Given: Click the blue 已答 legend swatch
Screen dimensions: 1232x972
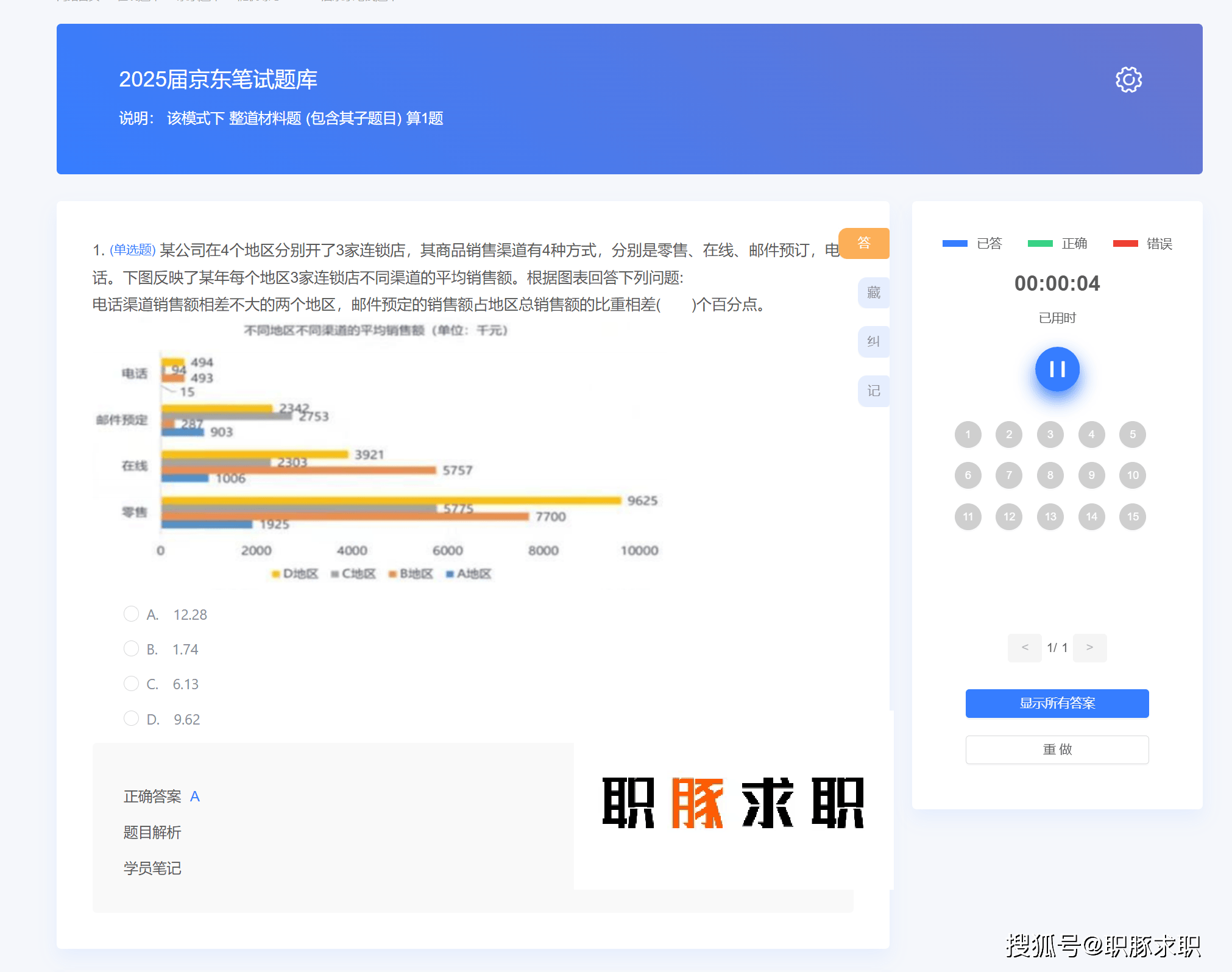Looking at the screenshot, I should click(954, 244).
